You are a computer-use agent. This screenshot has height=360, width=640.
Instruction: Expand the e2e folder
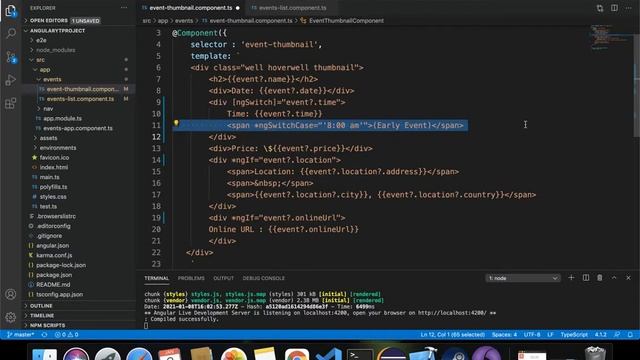click(x=41, y=40)
